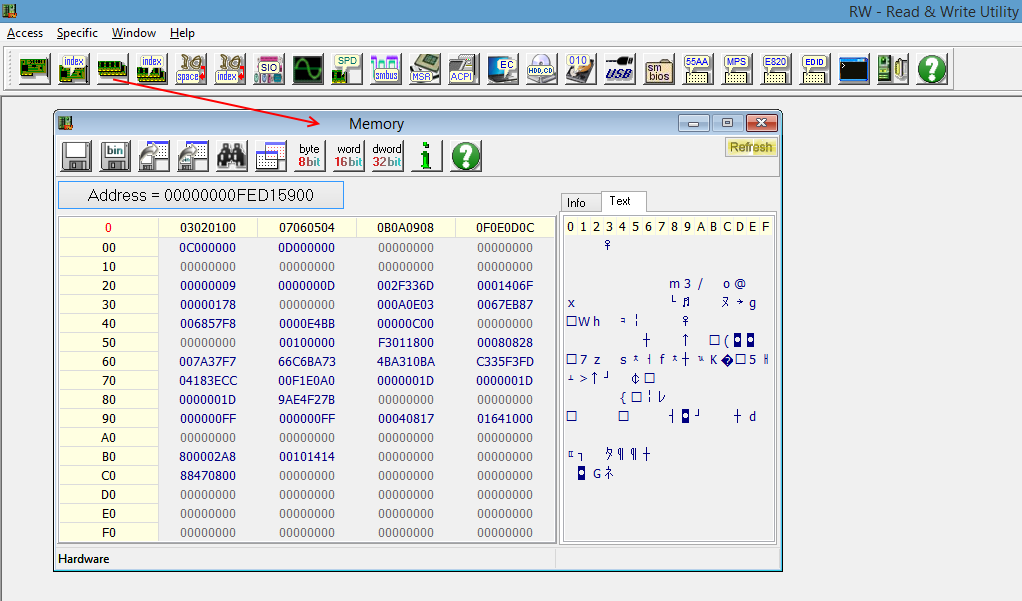The image size is (1022, 601).
Task: Open the SMBIOS tool
Action: (x=658, y=69)
